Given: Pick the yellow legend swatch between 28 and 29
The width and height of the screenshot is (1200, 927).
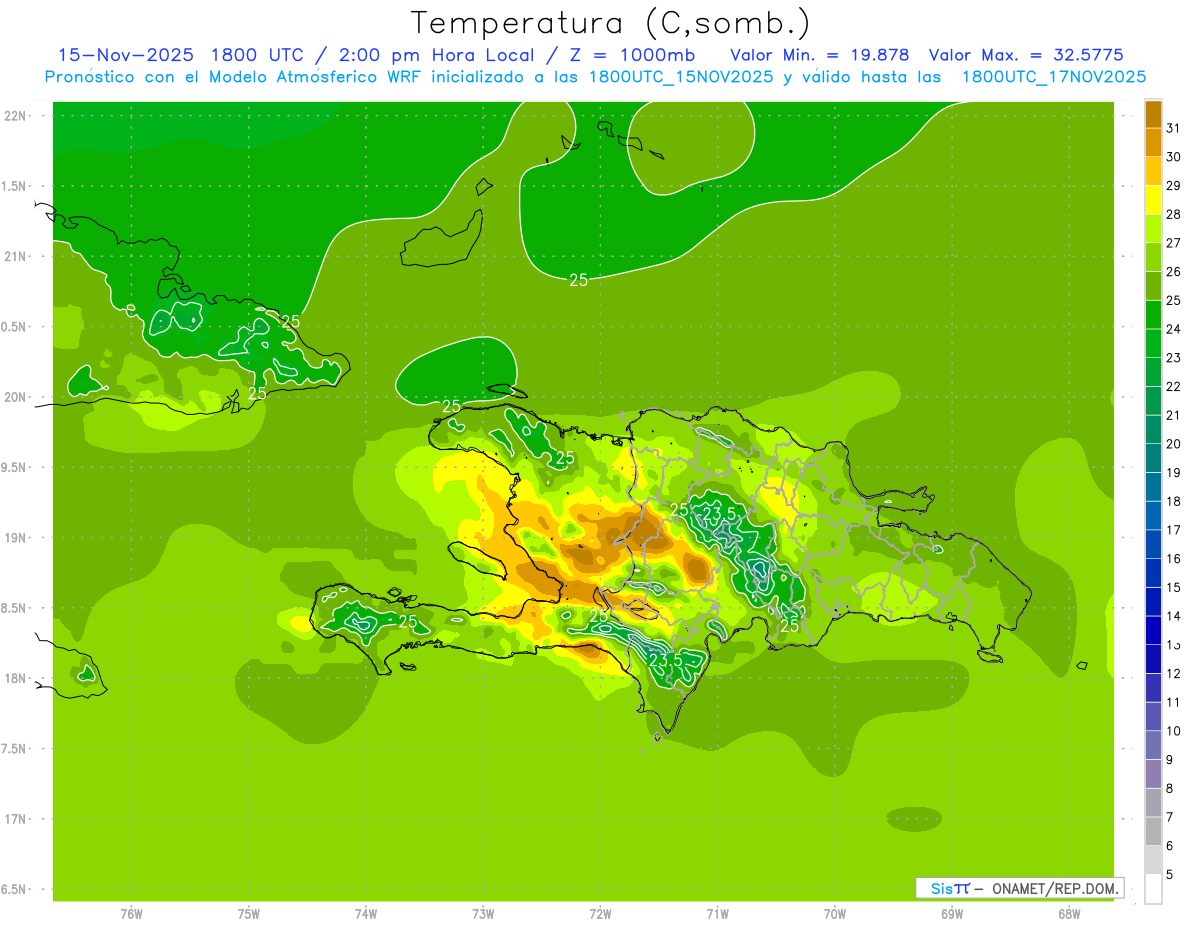Looking at the screenshot, I should click(1153, 200).
